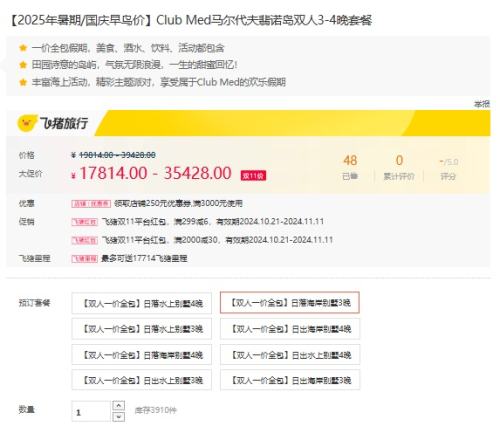Click the 库存3910件 stock text
Image resolution: width=500 pixels, height=433 pixels.
click(x=156, y=410)
